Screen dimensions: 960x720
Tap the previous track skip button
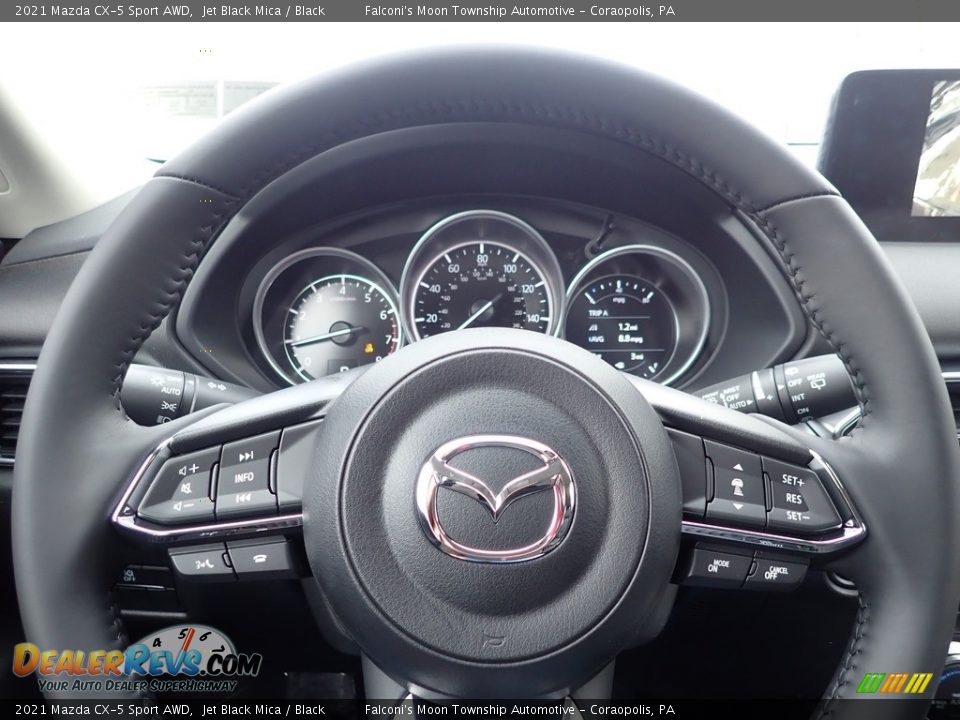pos(243,498)
